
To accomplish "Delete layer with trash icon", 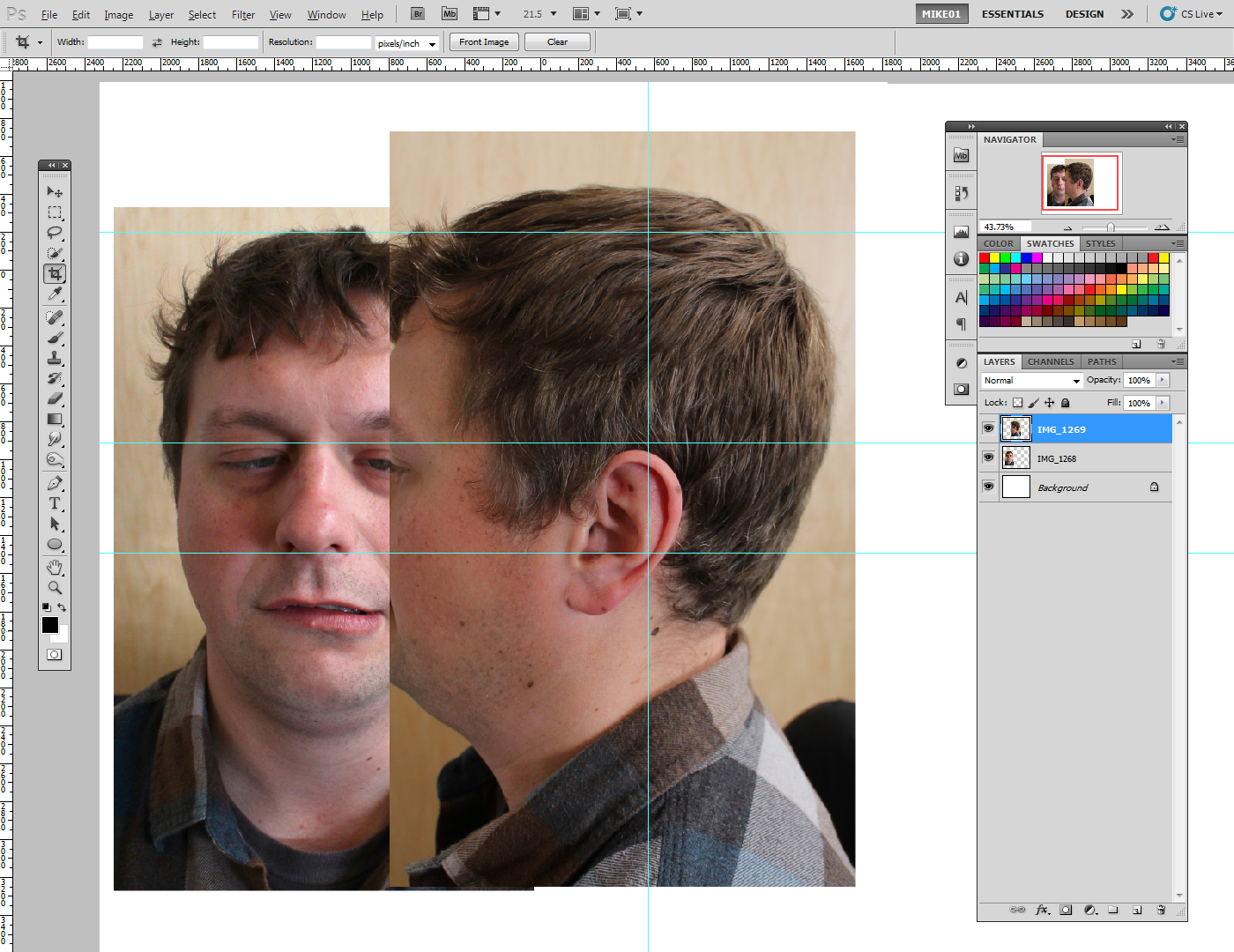I will click(1161, 910).
